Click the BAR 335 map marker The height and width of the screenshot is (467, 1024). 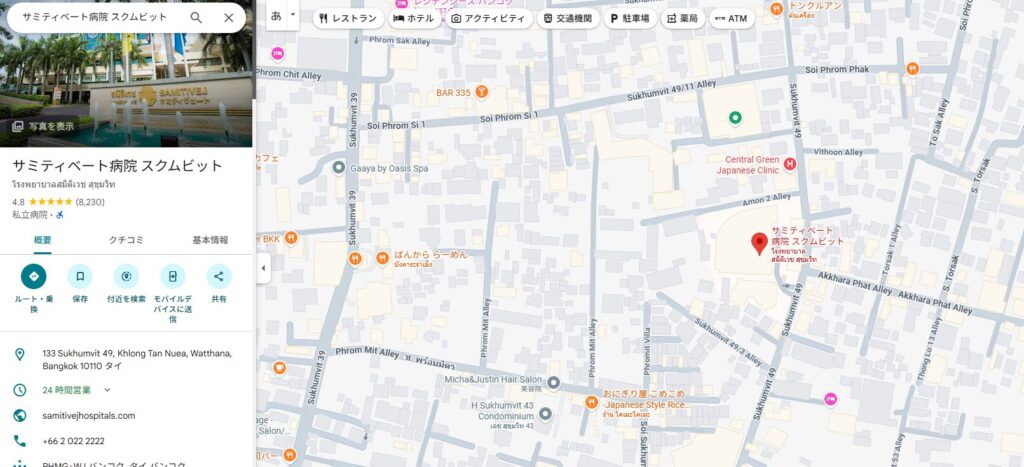[482, 93]
